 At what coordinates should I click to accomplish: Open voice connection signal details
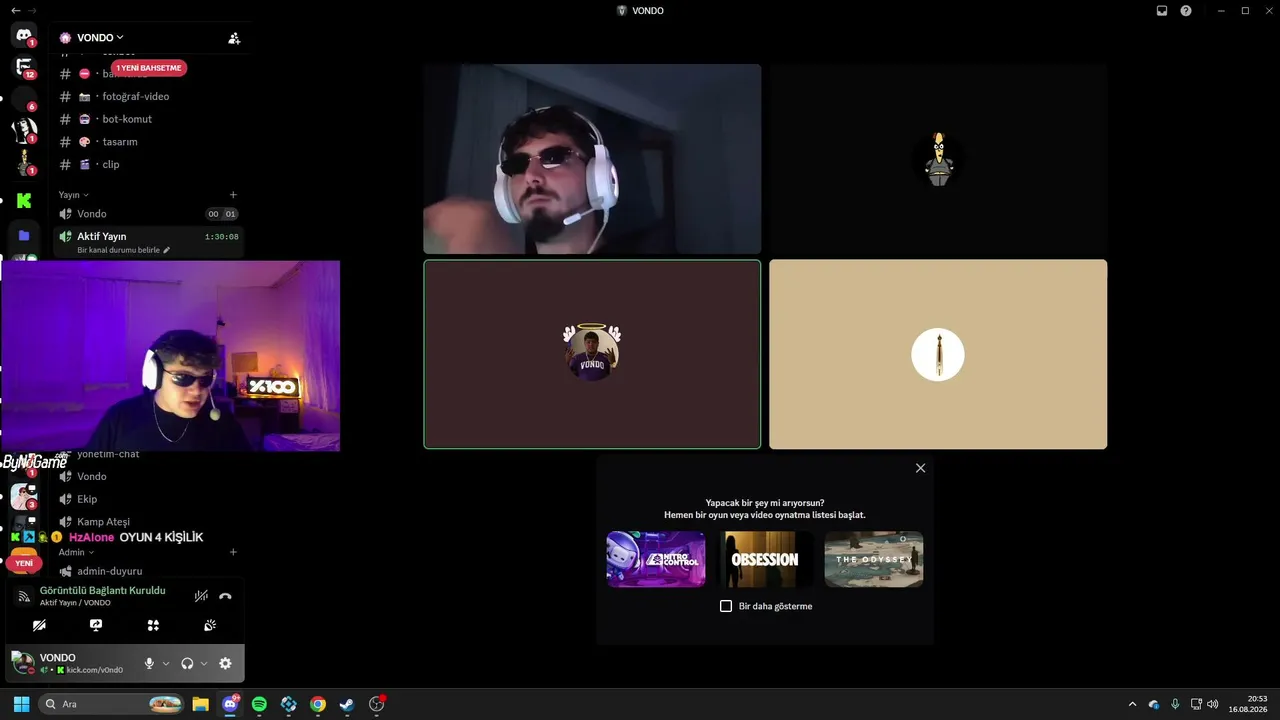[x=24, y=596]
